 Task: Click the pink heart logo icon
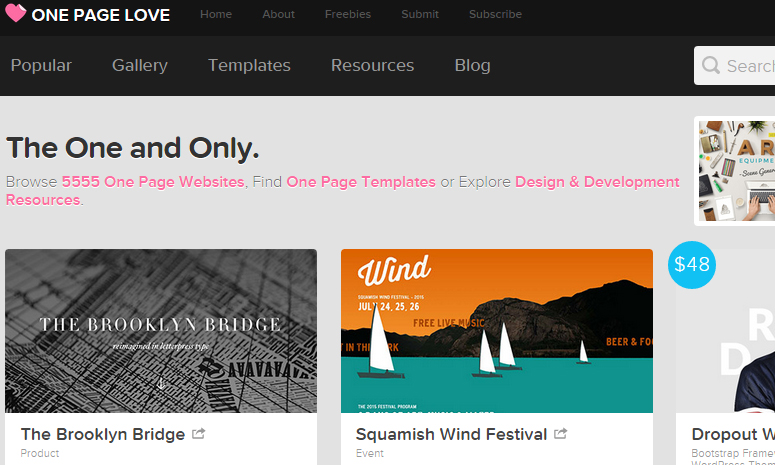point(15,13)
